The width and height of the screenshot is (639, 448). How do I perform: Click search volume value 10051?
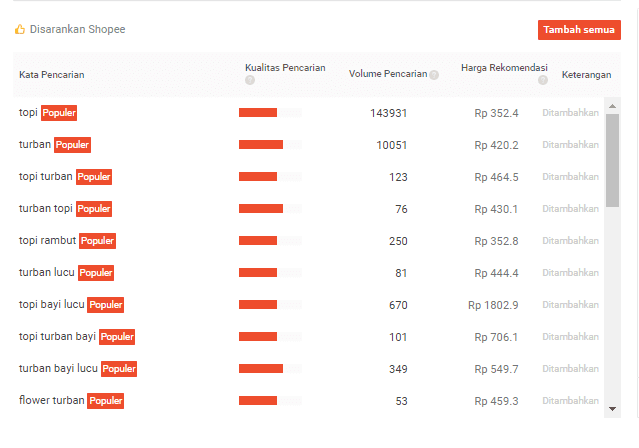click(392, 145)
